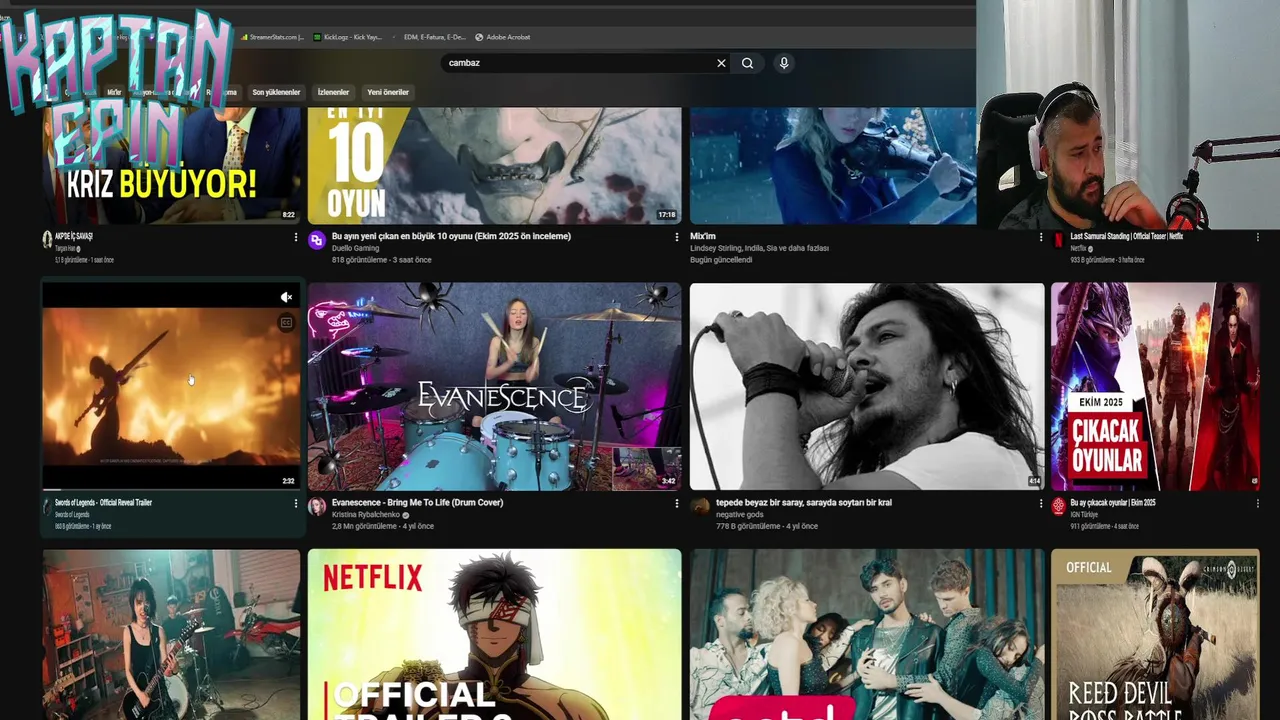Viewport: 1280px width, 720px height.
Task: Open "Last Samurai Standing" teaser title
Action: click(x=1126, y=237)
